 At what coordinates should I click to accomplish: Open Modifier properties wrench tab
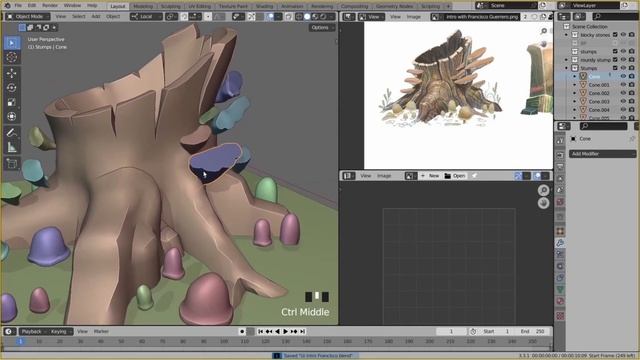click(x=560, y=243)
